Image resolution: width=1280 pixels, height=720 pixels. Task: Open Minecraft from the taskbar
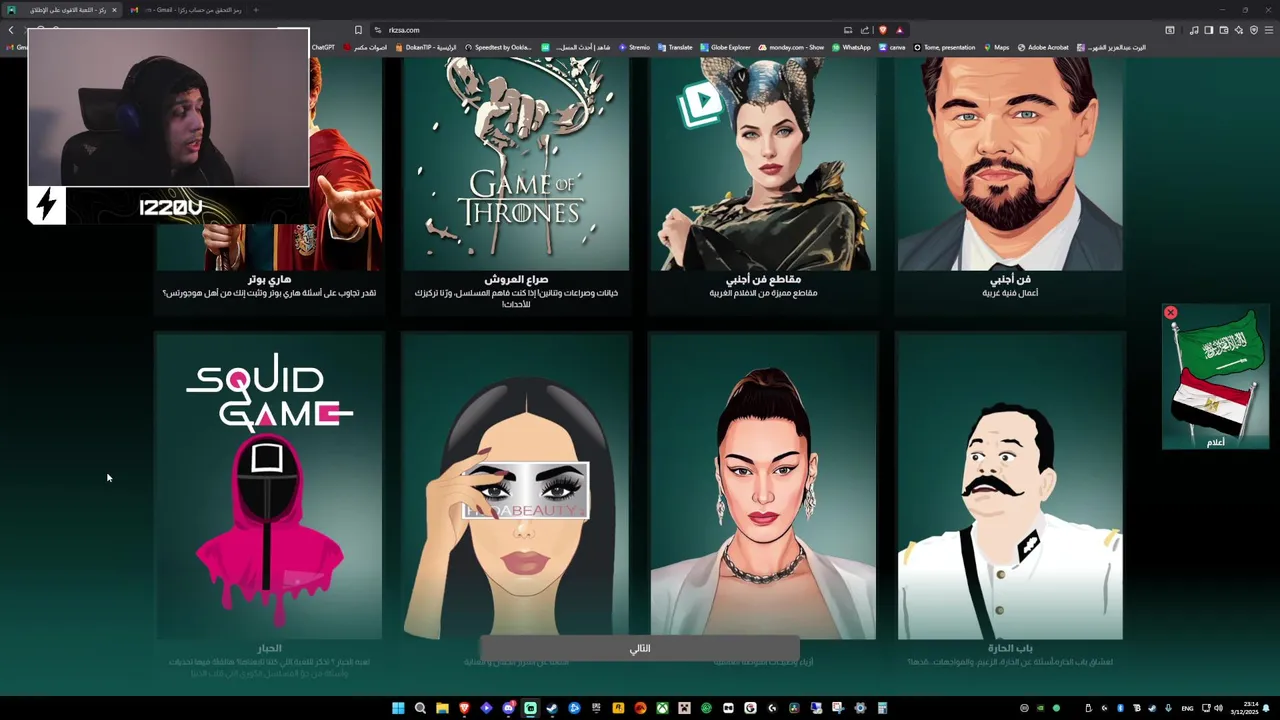click(684, 708)
